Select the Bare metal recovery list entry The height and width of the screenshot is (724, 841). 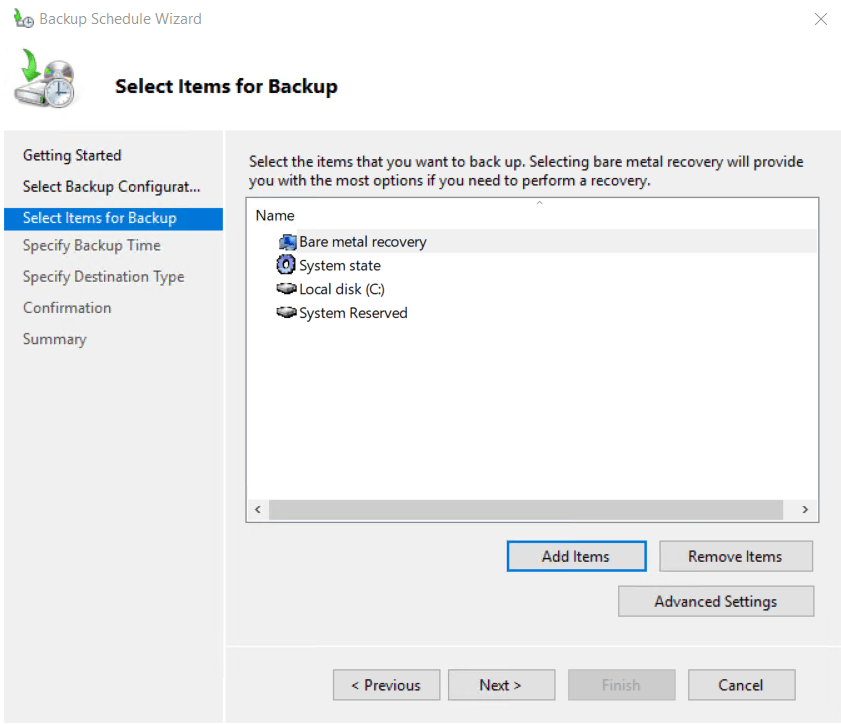362,242
